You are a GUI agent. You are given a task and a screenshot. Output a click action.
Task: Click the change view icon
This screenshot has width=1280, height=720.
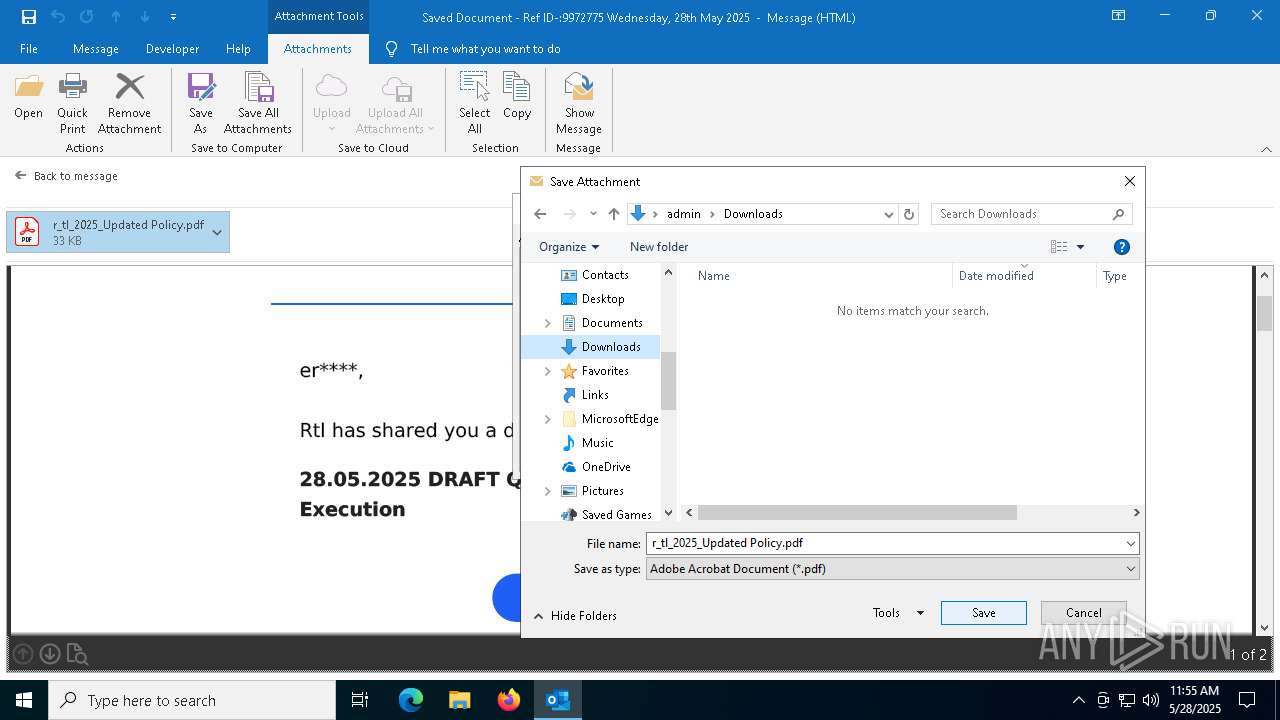point(1059,247)
